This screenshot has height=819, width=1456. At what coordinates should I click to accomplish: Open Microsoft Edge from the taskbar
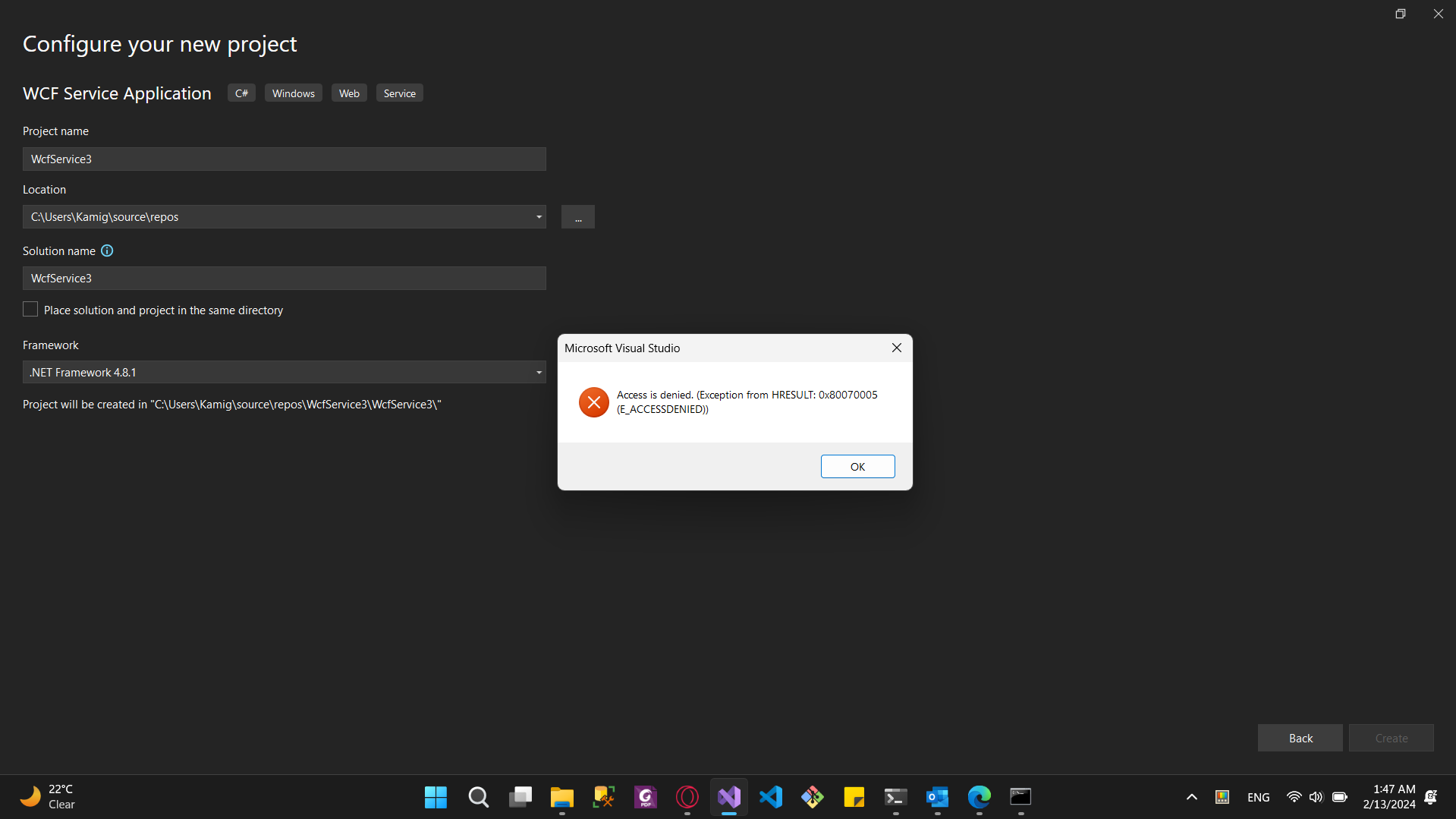point(979,797)
